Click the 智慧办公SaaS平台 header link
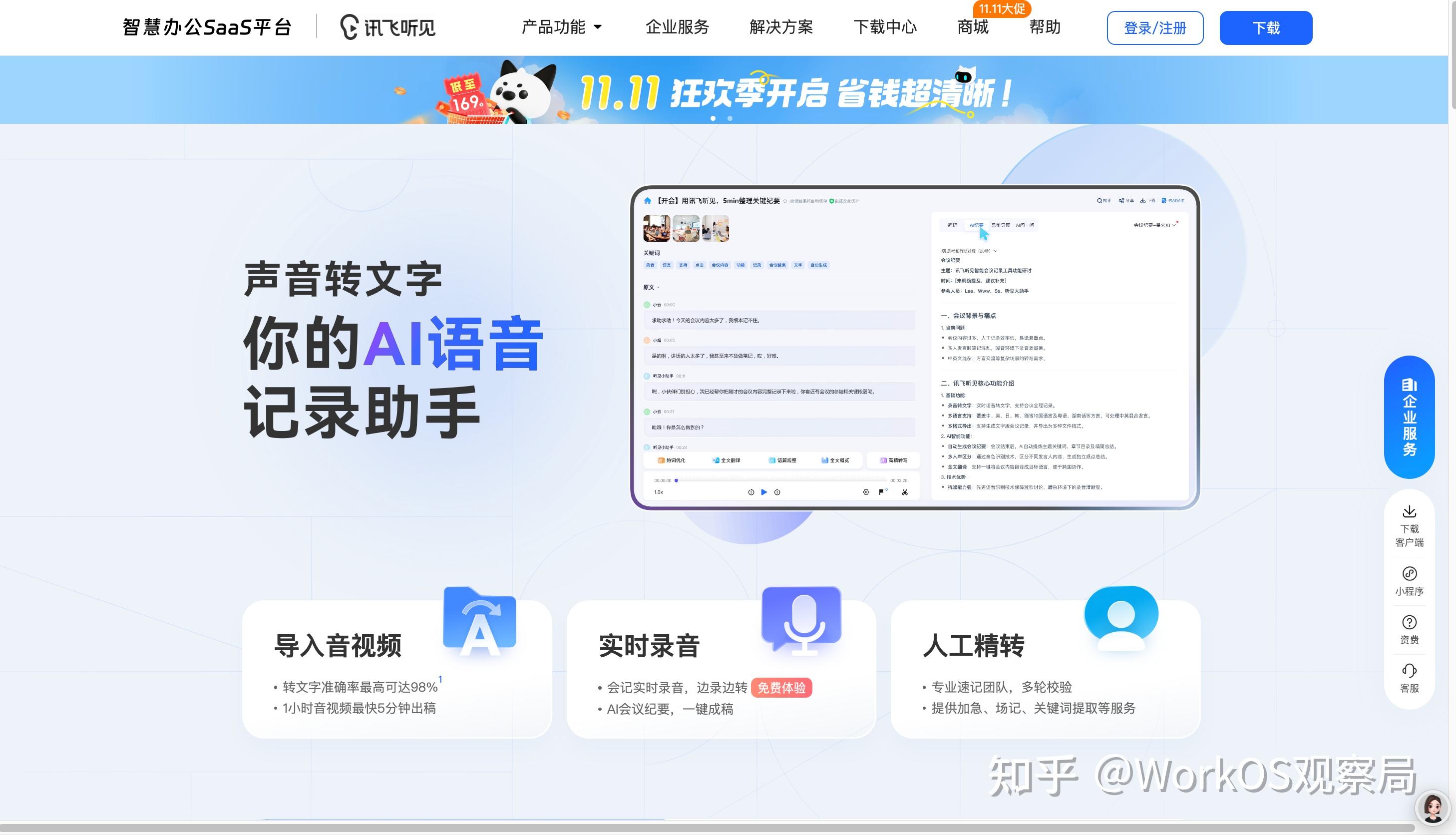Viewport: 1456px width, 835px height. [207, 27]
